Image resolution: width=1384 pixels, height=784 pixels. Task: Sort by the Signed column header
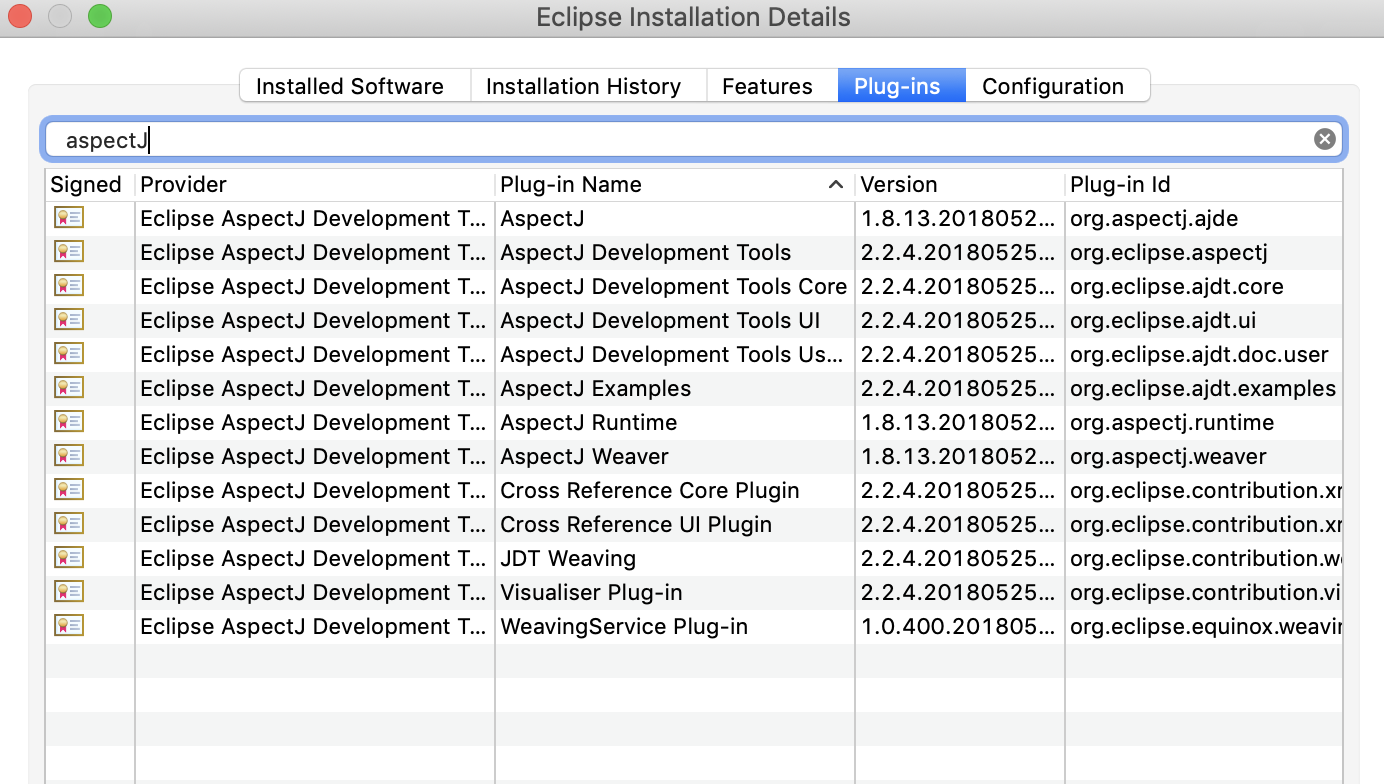tap(90, 185)
